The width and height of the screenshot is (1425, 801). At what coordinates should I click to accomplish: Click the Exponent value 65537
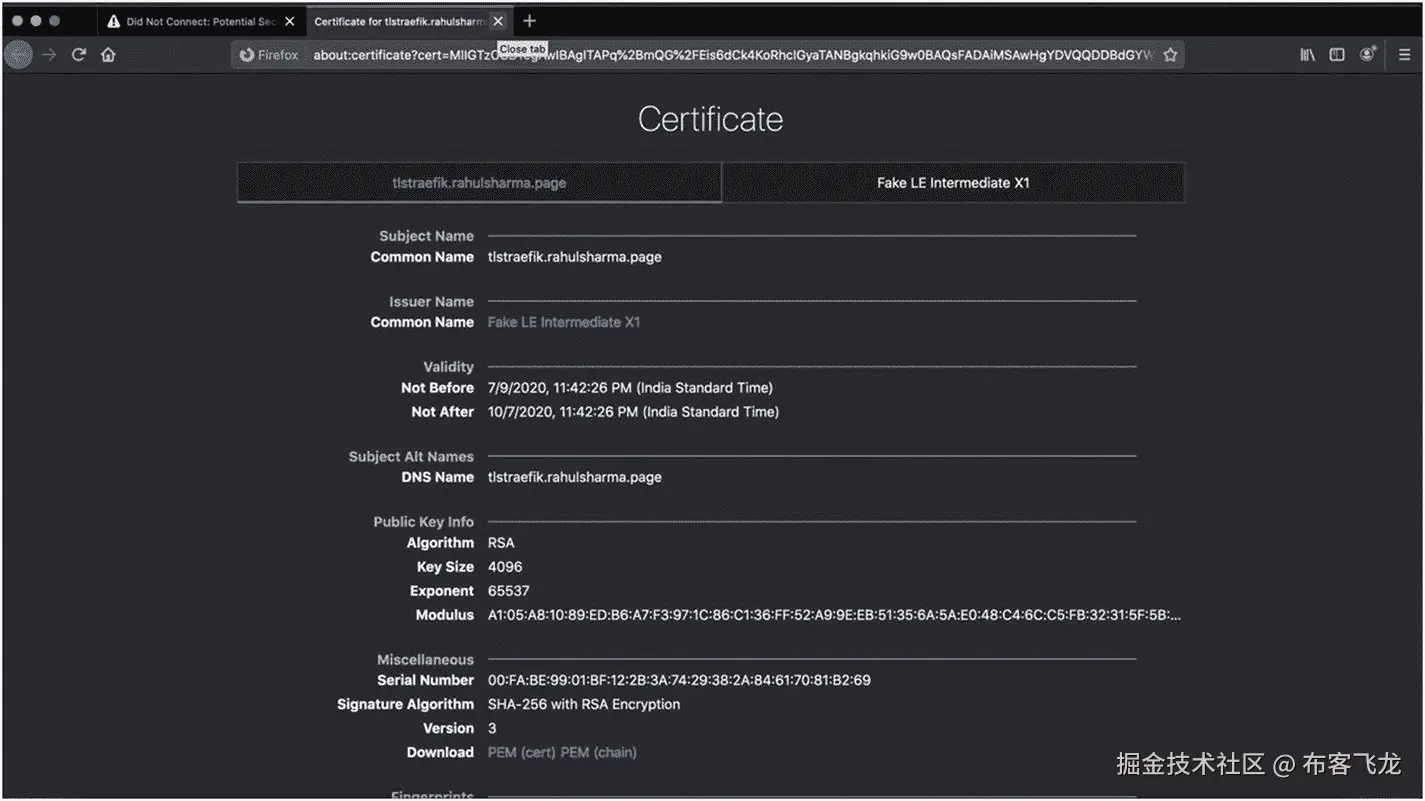[509, 591]
